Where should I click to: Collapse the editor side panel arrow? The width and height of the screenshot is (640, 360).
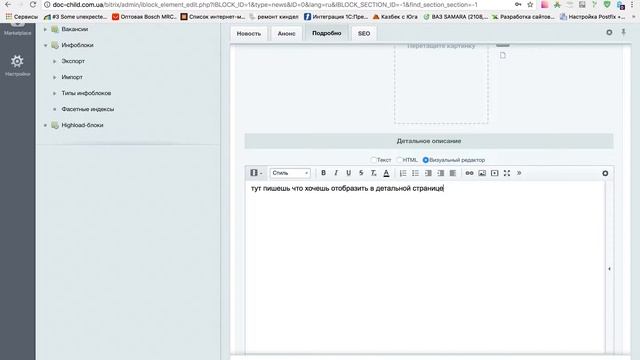pyautogui.click(x=609, y=269)
